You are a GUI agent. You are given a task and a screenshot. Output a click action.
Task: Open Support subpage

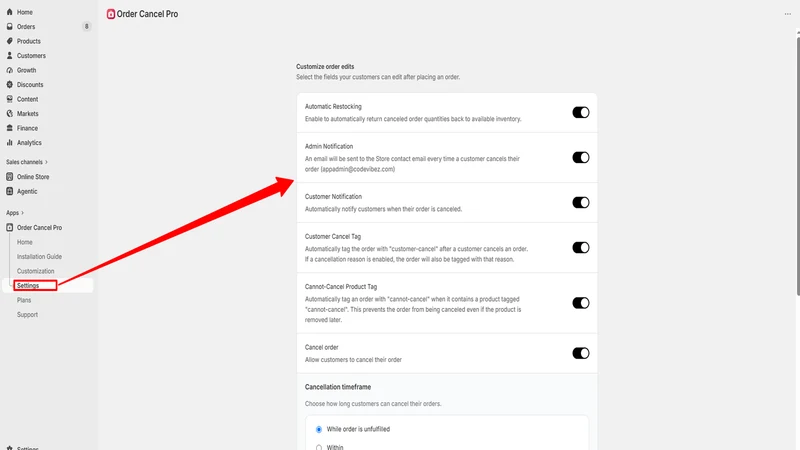point(27,315)
